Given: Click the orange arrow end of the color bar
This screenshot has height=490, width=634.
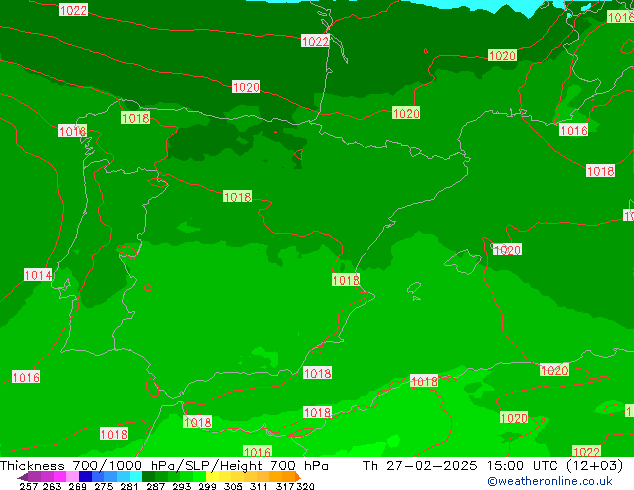Looking at the screenshot, I should (x=298, y=477).
